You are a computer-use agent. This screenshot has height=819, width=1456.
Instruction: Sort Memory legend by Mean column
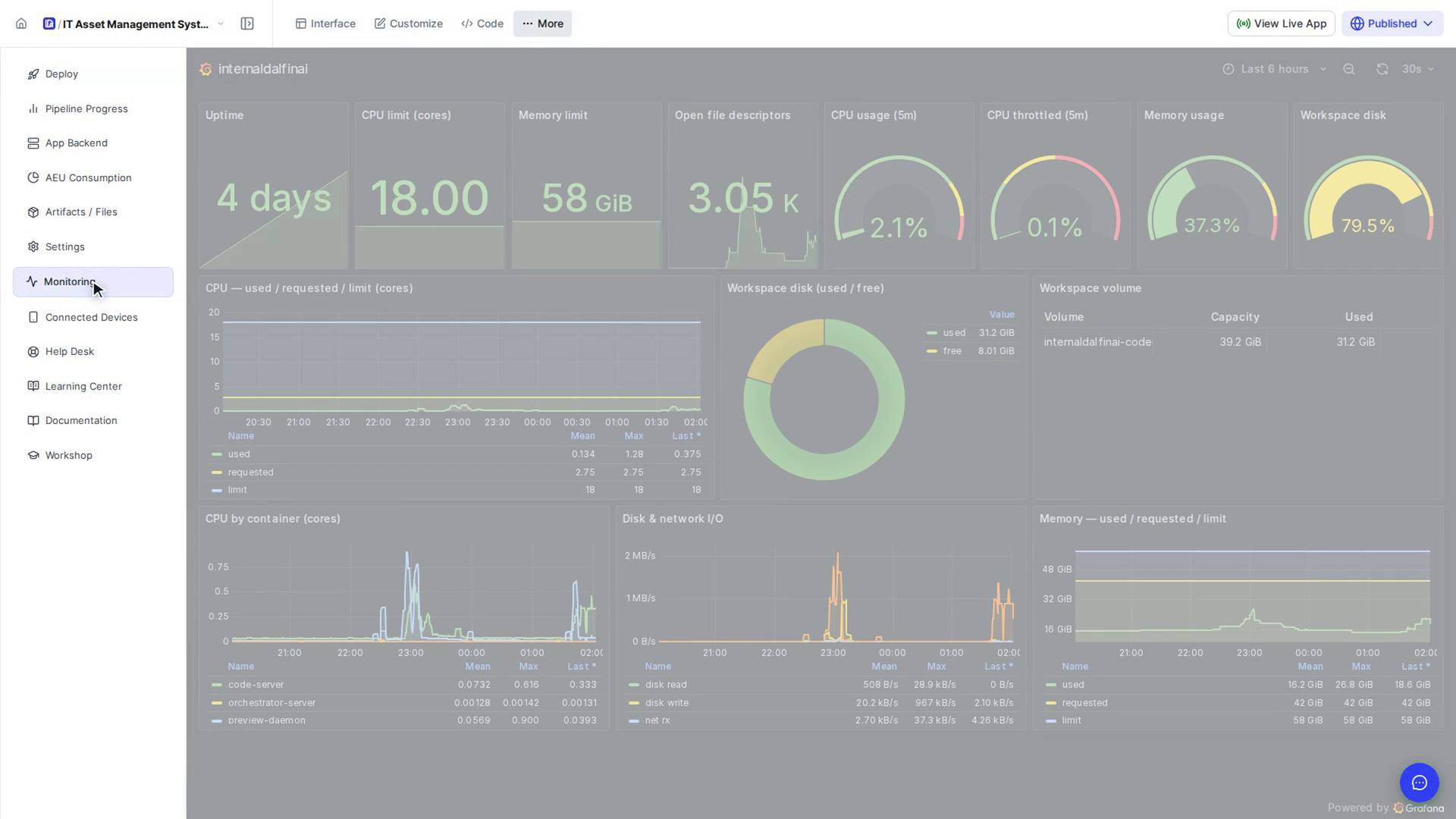click(1310, 667)
